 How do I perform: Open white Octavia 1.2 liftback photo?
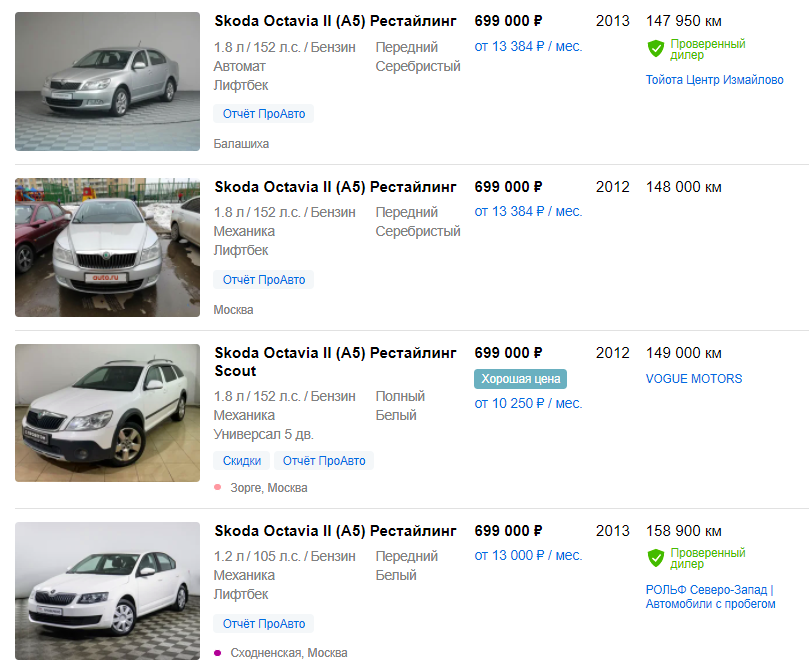(x=107, y=591)
